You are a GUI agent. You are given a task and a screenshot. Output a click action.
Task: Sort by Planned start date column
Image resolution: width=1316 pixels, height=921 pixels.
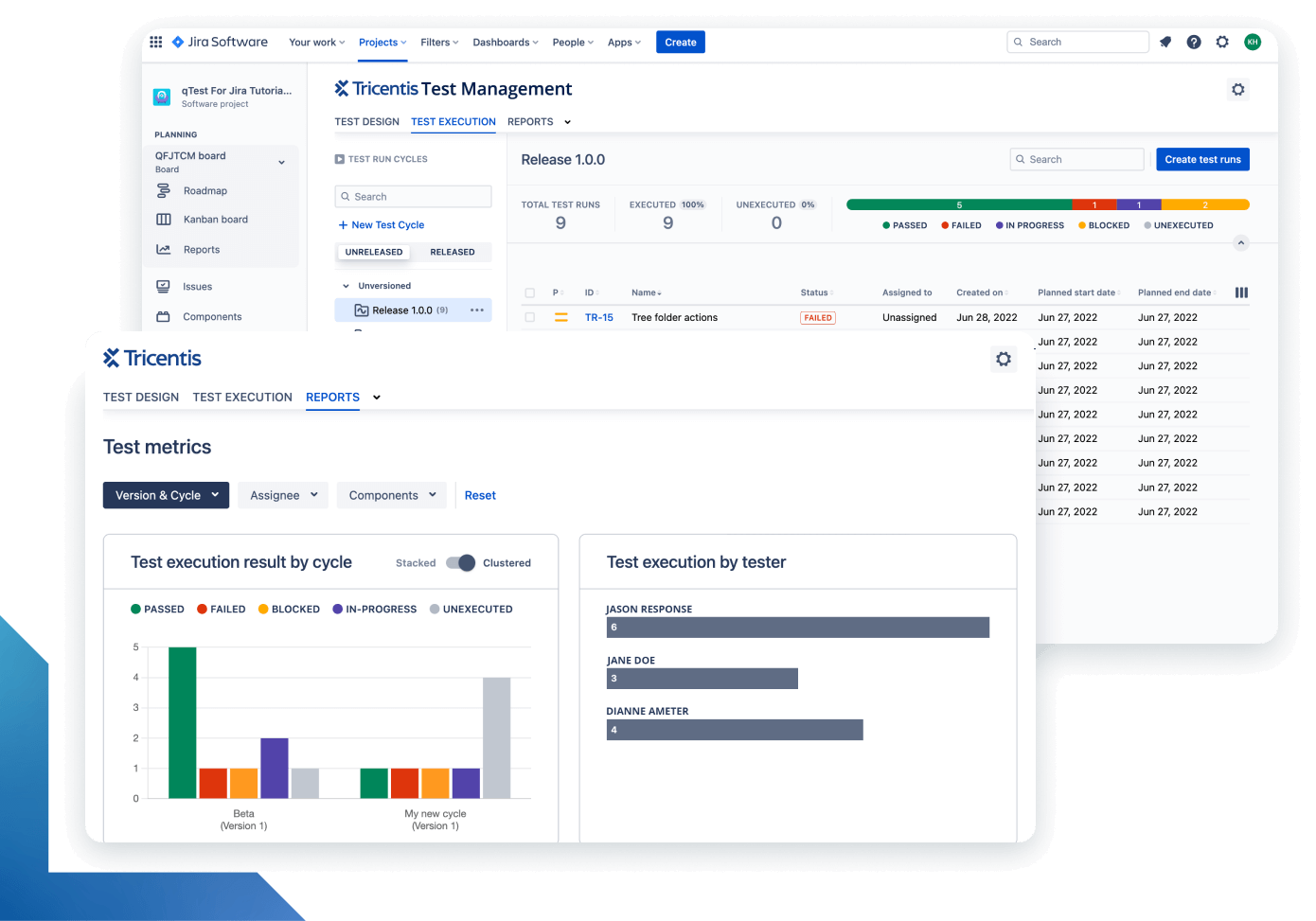pos(1079,292)
